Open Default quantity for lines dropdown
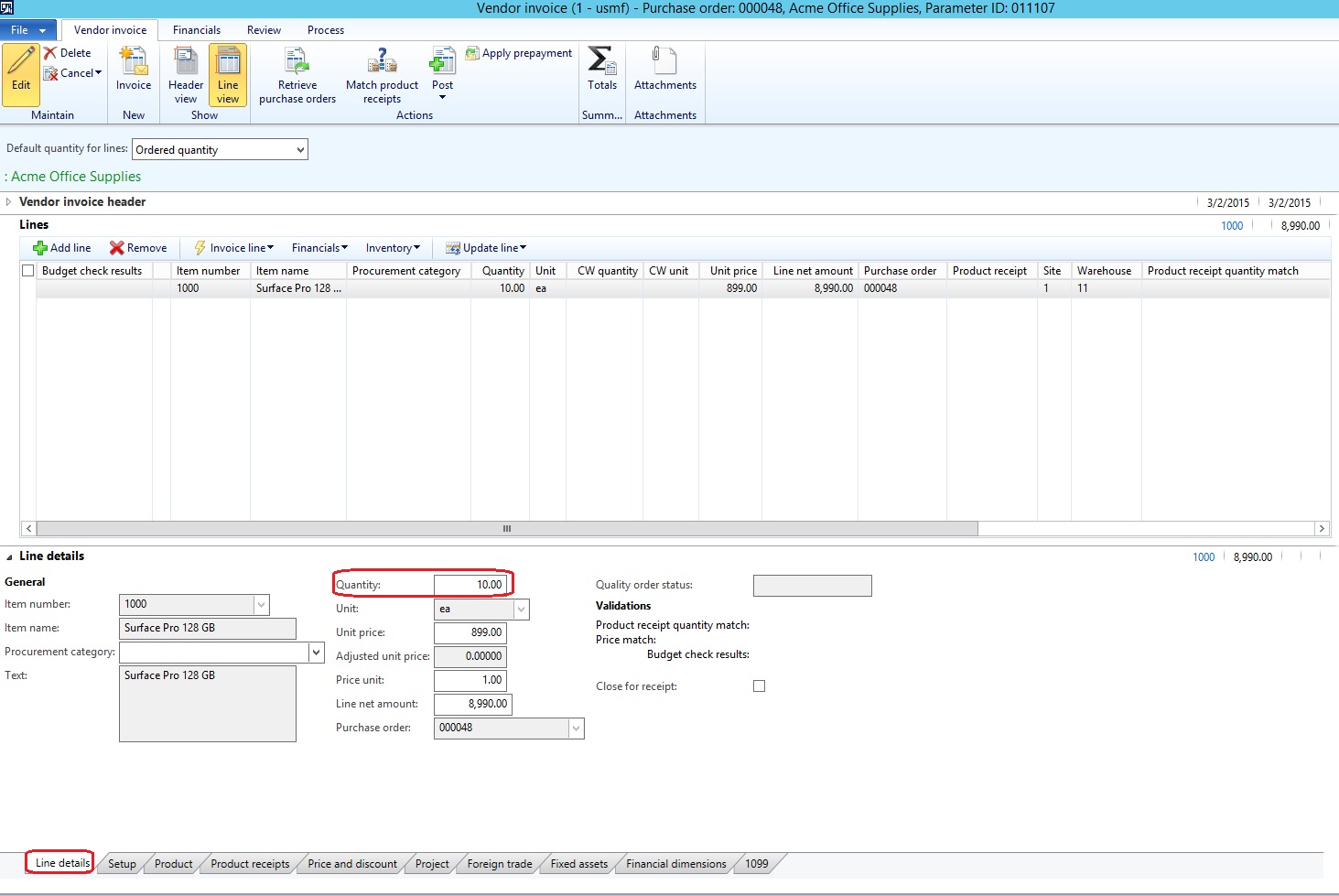This screenshot has width=1339, height=896. (x=300, y=150)
